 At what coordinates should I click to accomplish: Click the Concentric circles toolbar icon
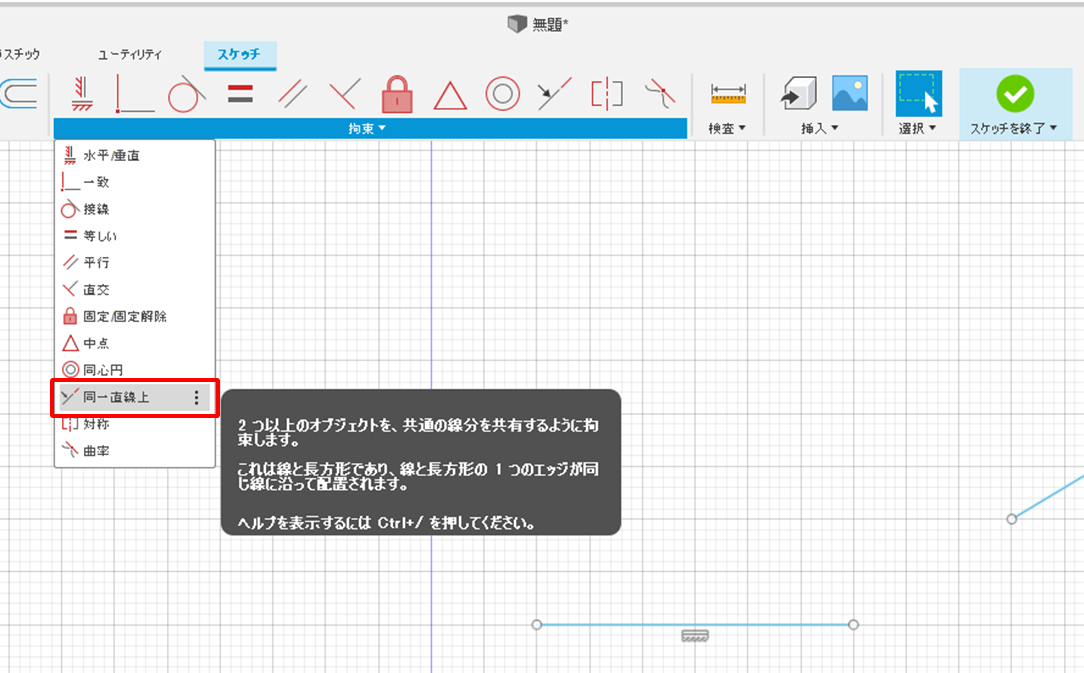pos(502,94)
